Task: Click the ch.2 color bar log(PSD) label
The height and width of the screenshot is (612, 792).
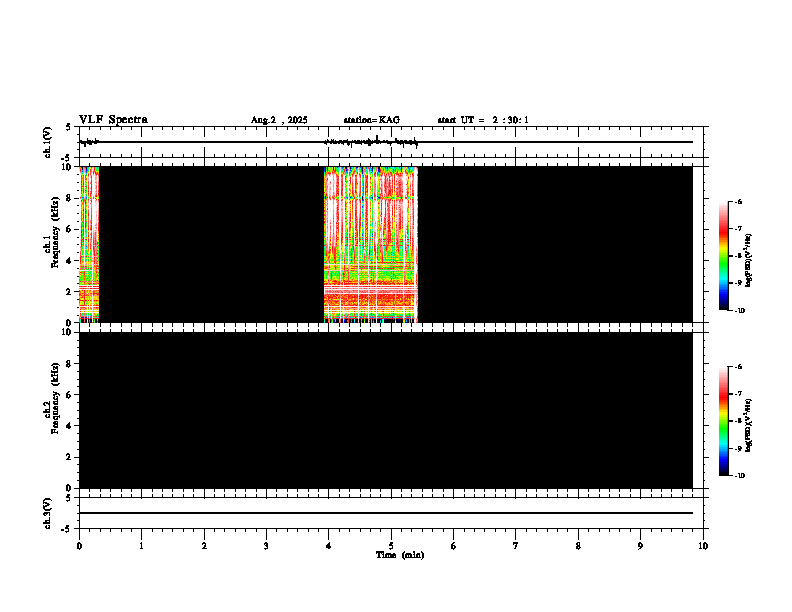Action: click(749, 426)
